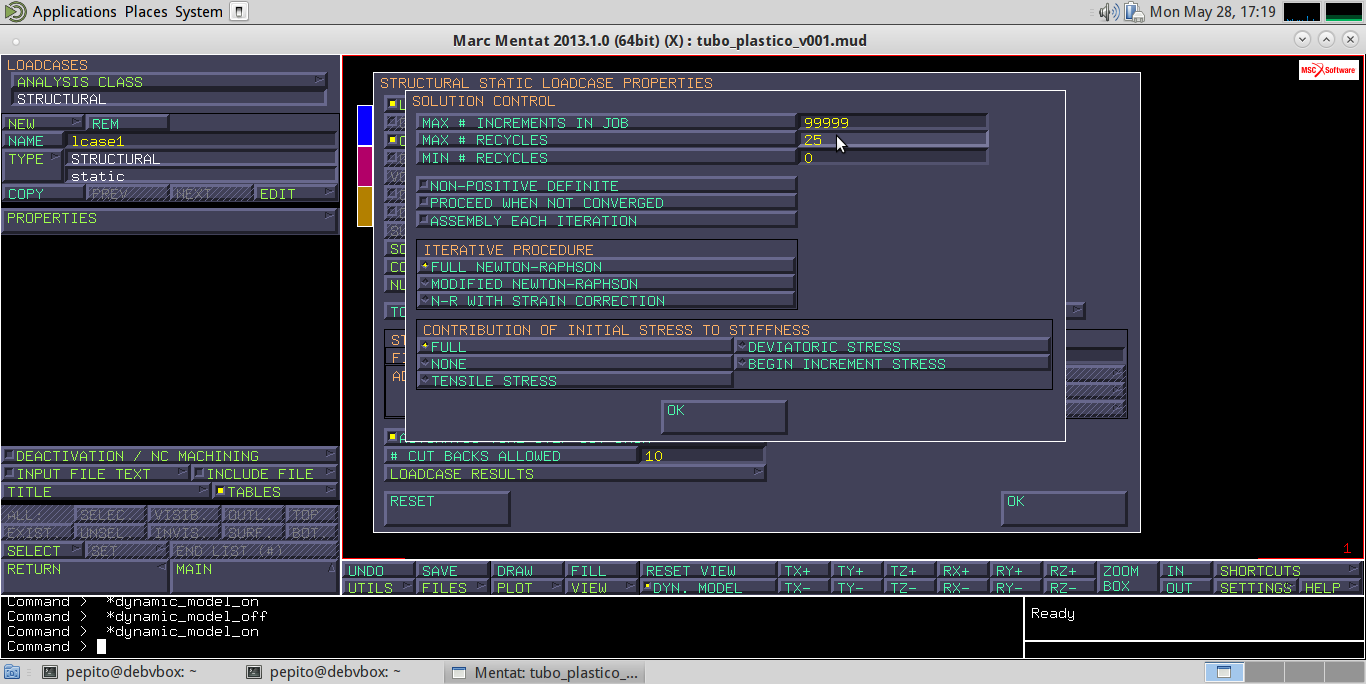Select the Mentat tubo_plastico taskbar item
The width and height of the screenshot is (1366, 684).
(x=545, y=673)
